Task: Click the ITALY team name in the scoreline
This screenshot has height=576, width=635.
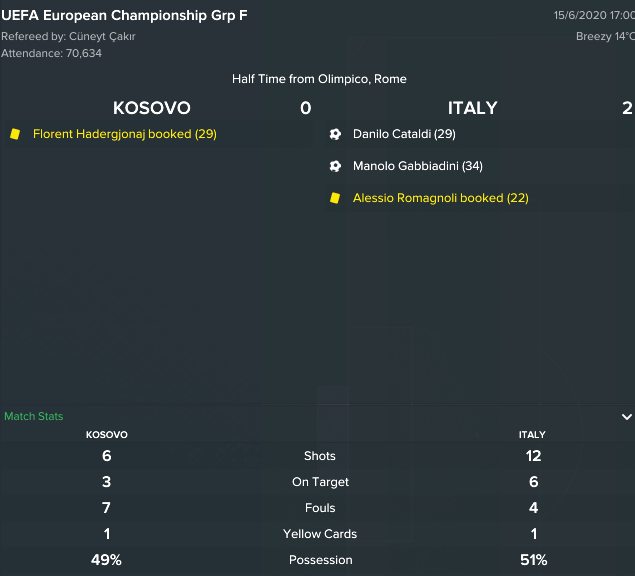Action: tap(472, 108)
